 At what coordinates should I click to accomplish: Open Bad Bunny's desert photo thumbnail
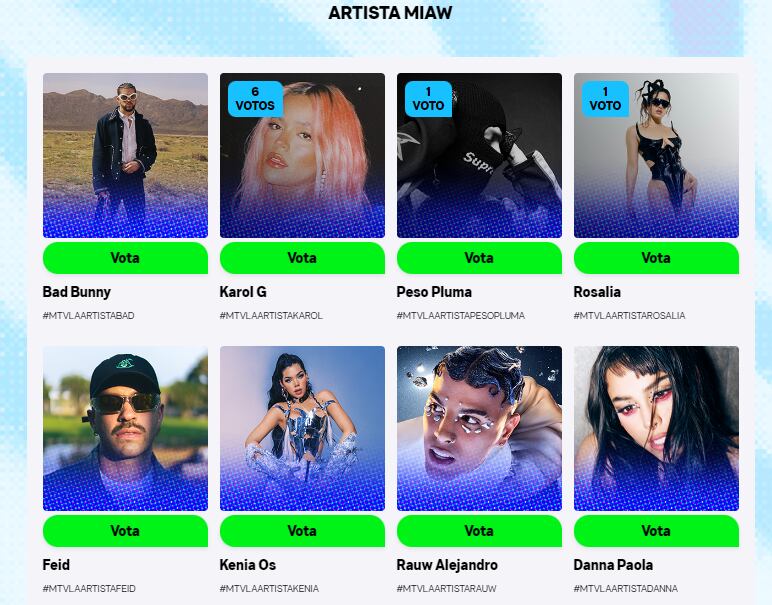(125, 156)
